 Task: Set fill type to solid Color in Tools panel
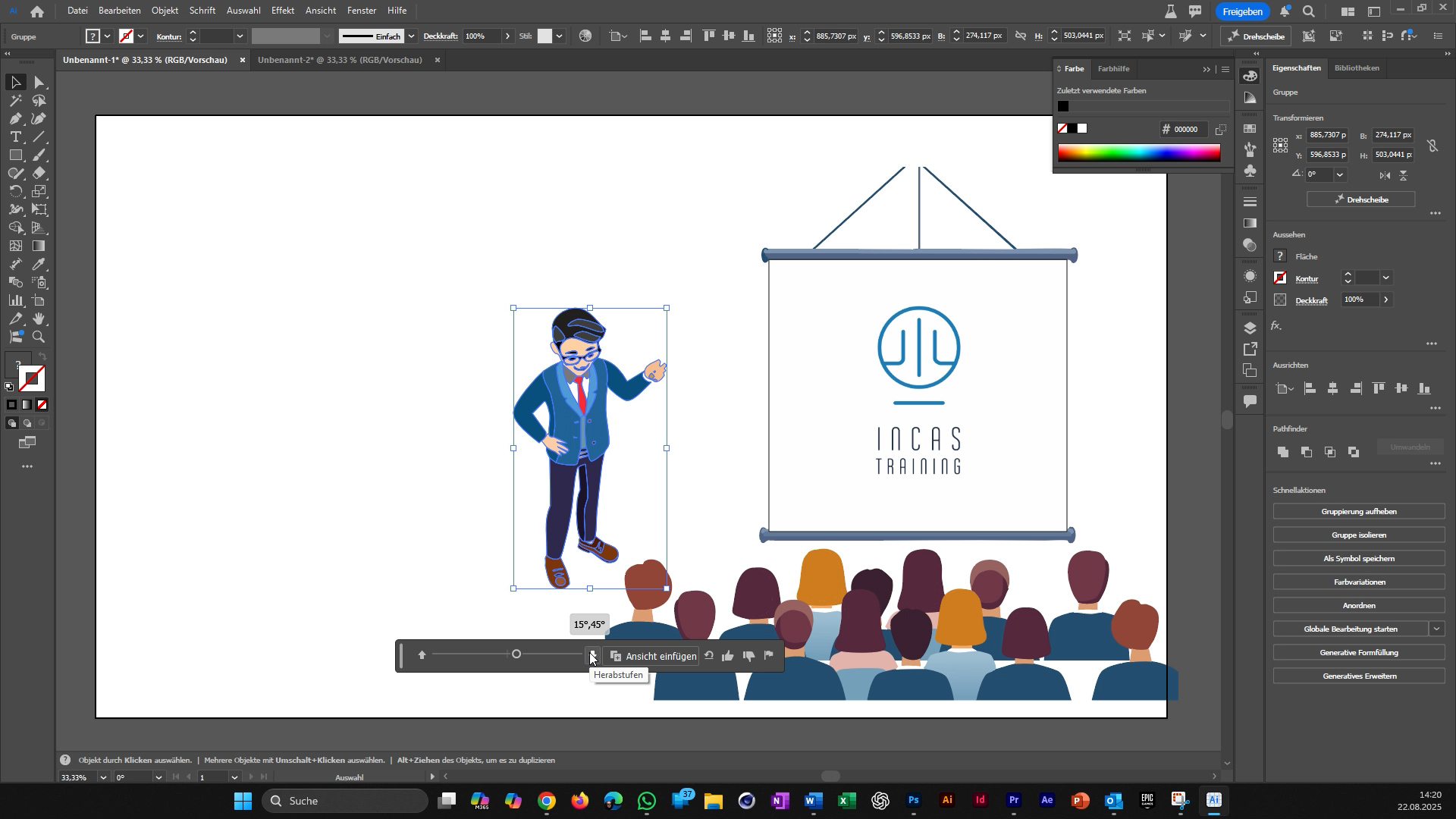point(12,405)
